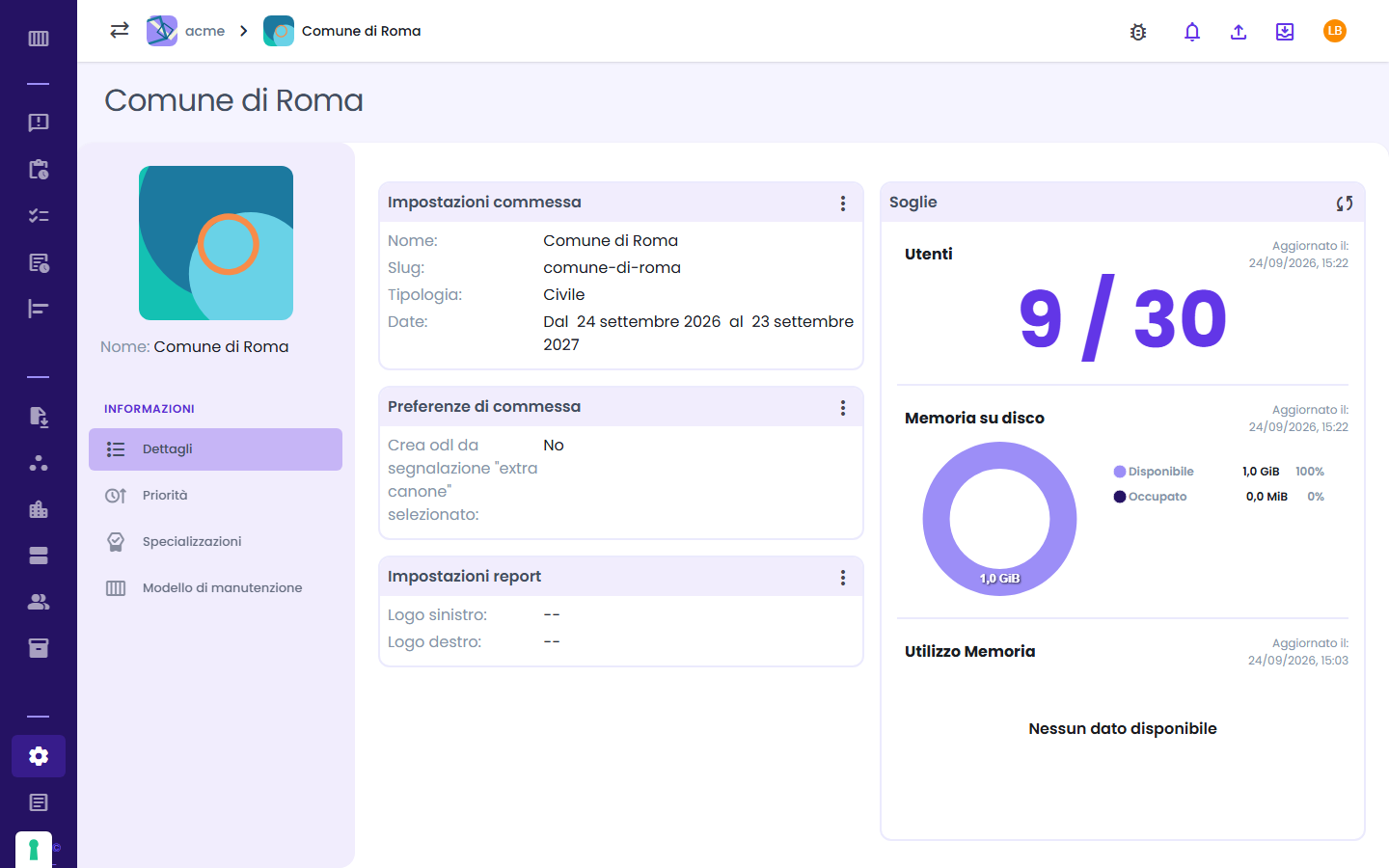Viewport: 1389px width, 868px height.
Task: Open the LB user avatar menu
Action: (1335, 31)
